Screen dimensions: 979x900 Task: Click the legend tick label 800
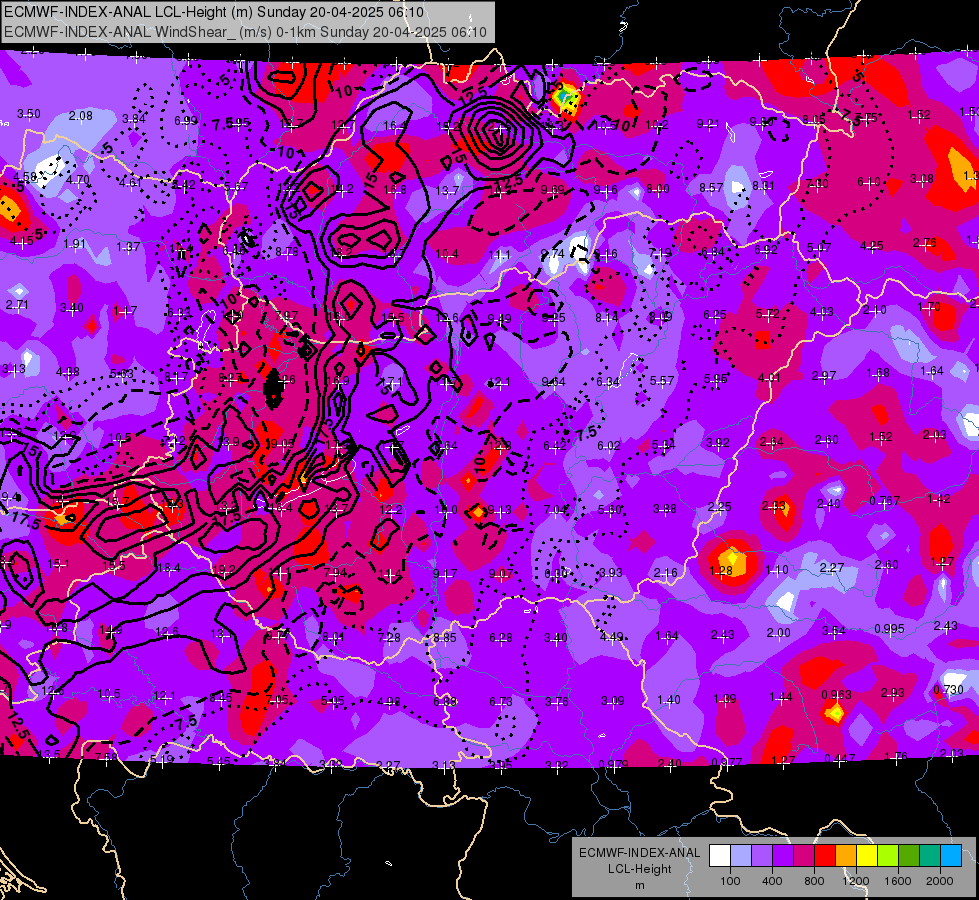pyautogui.click(x=814, y=881)
